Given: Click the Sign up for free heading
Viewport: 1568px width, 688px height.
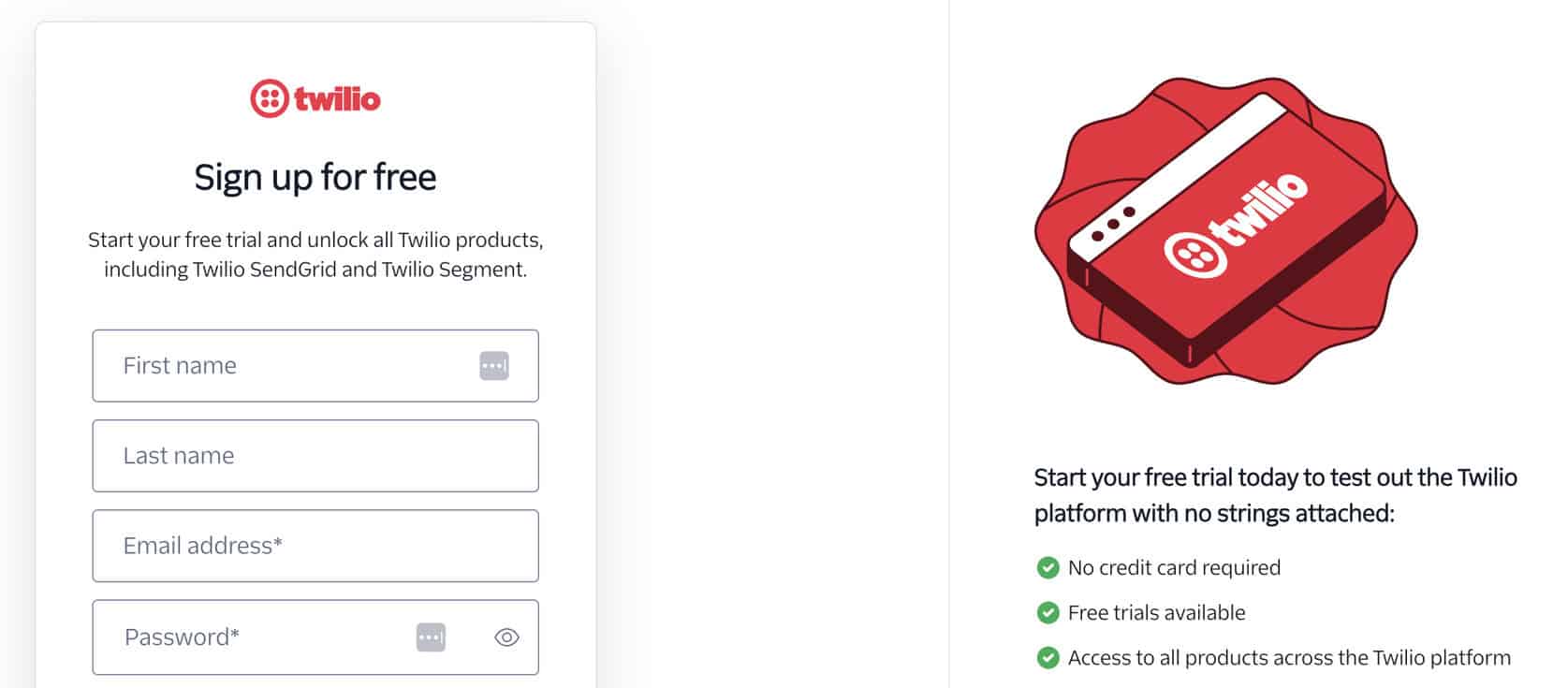Looking at the screenshot, I should (315, 177).
